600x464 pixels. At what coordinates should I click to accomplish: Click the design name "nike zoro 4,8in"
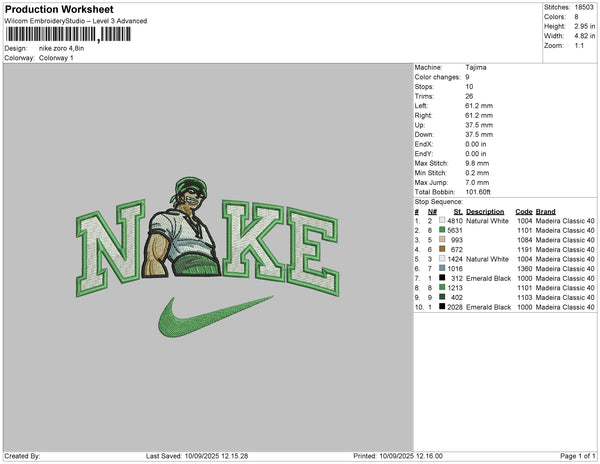click(62, 48)
